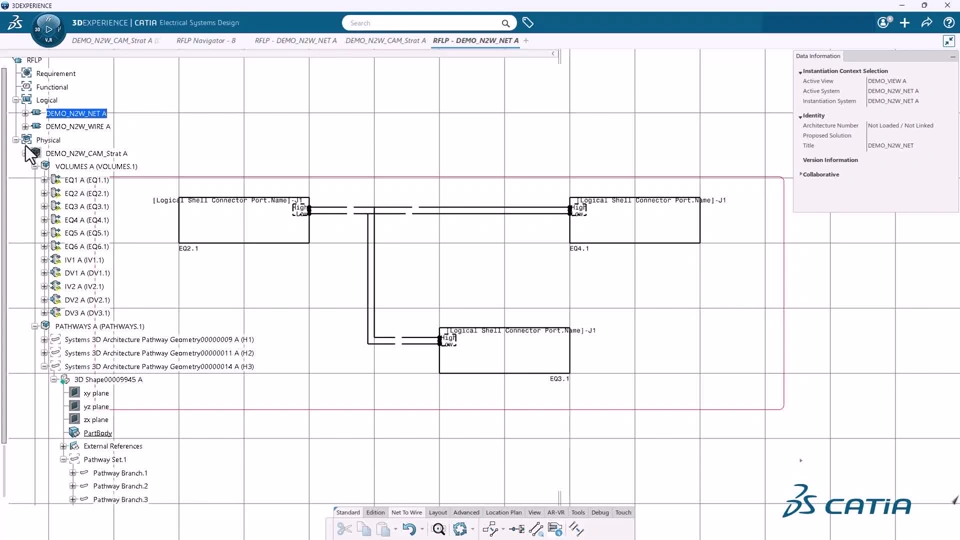
Task: Click the parallel lines break icon
Action: [576, 528]
